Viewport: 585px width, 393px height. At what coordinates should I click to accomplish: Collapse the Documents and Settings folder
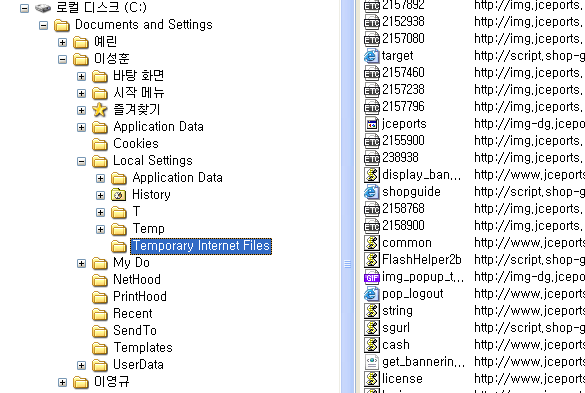[x=43, y=25]
